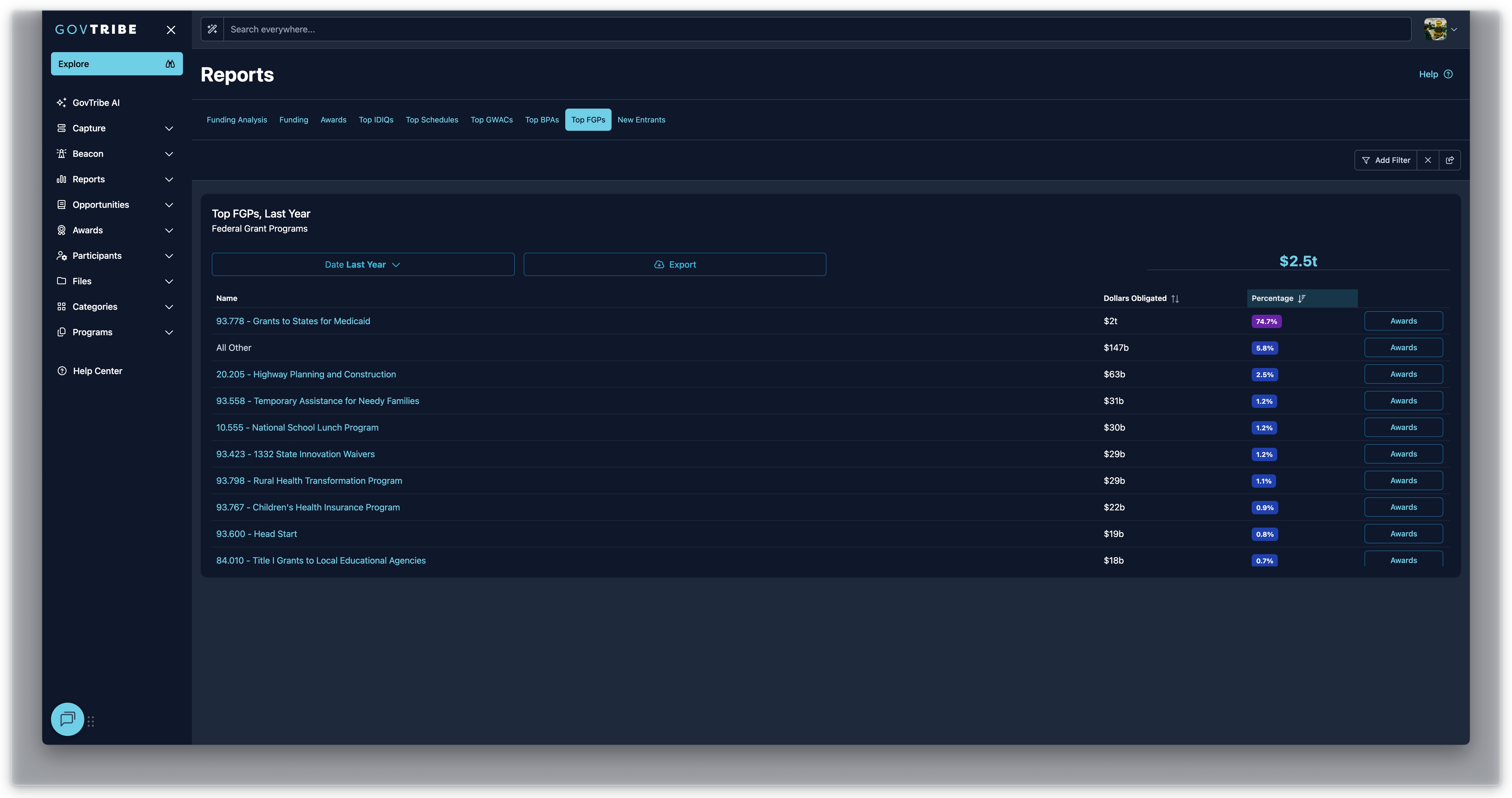Click the Explore button
Screen dimensions: 1512x798
pos(117,64)
